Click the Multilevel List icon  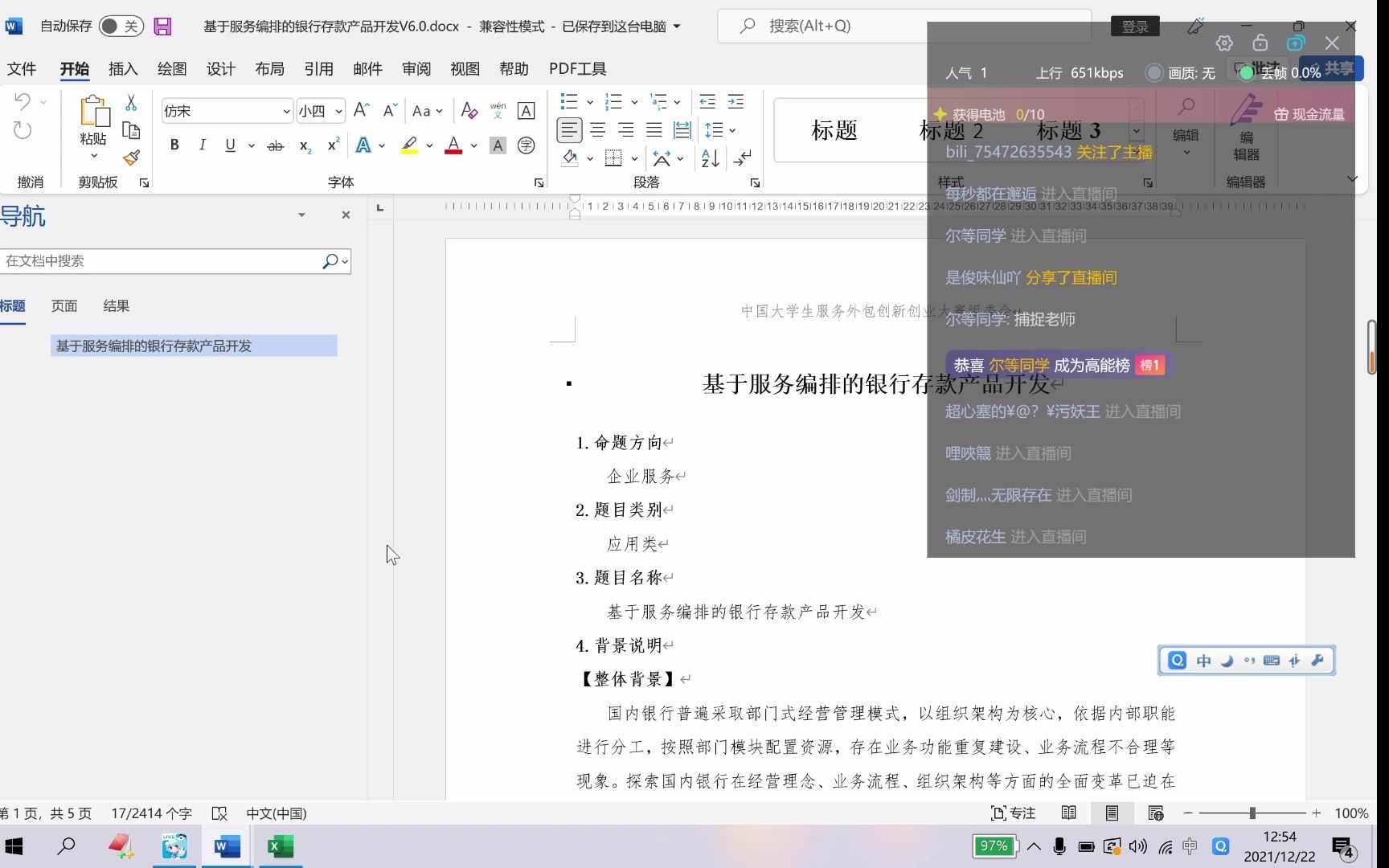coord(658,101)
